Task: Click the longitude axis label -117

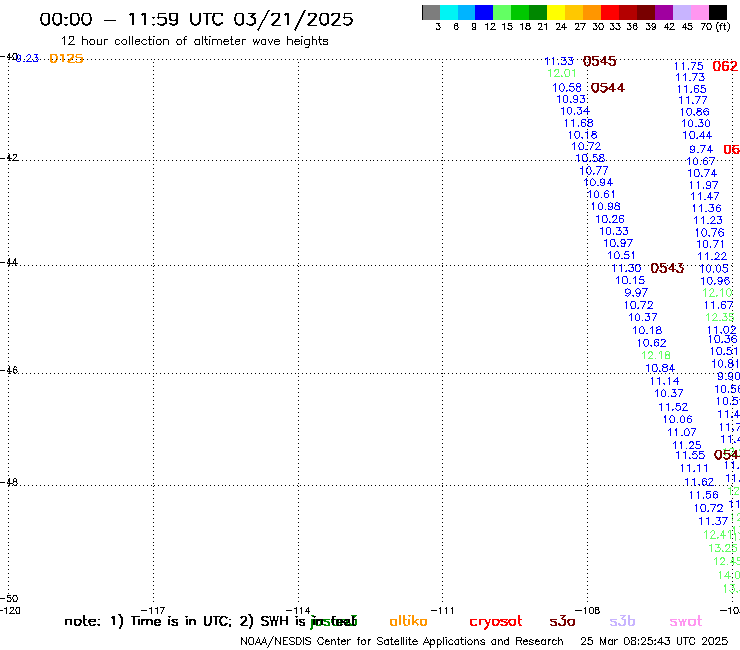Action: (153, 610)
